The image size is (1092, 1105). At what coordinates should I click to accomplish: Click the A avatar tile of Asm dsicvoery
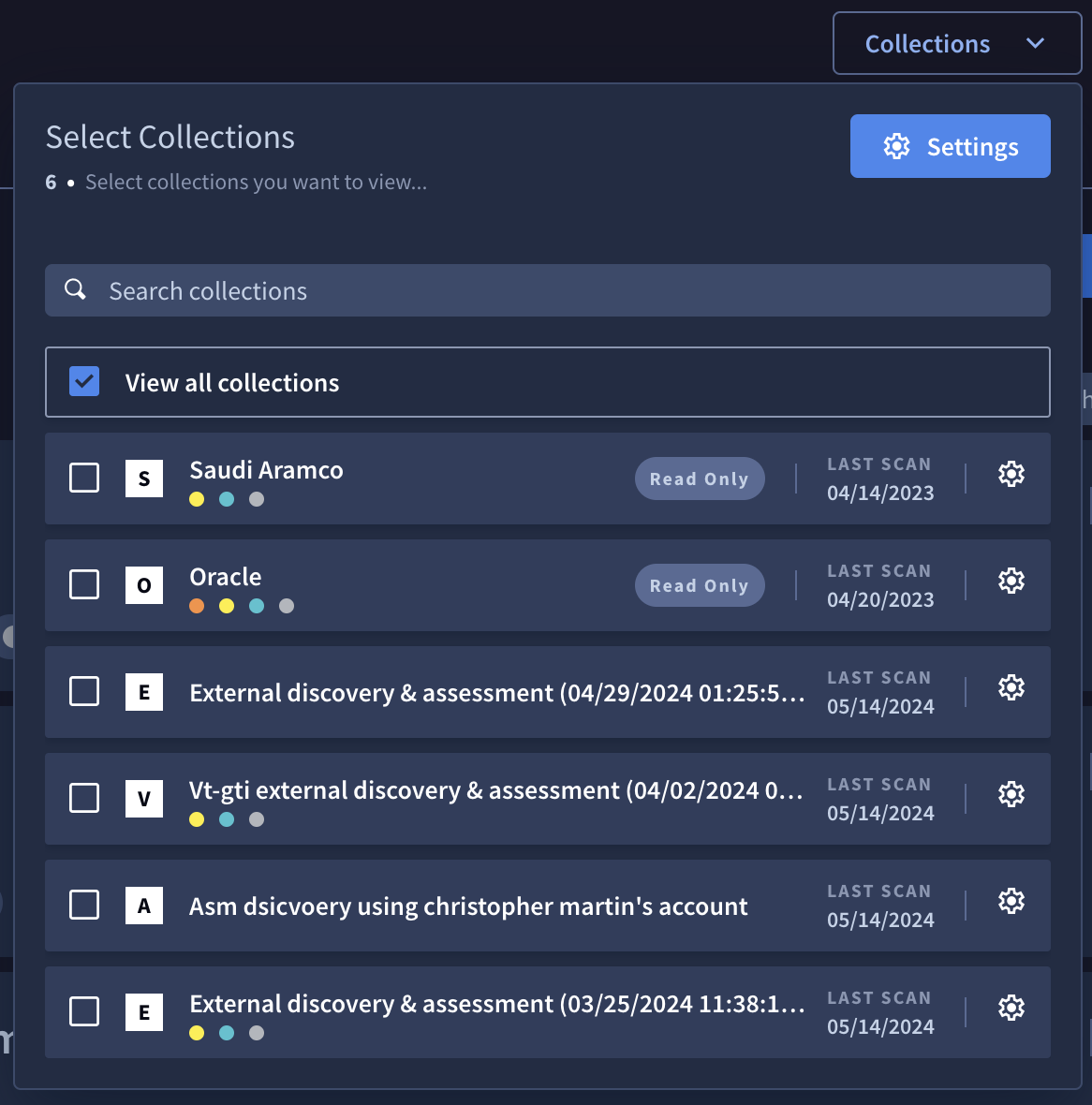click(x=144, y=906)
